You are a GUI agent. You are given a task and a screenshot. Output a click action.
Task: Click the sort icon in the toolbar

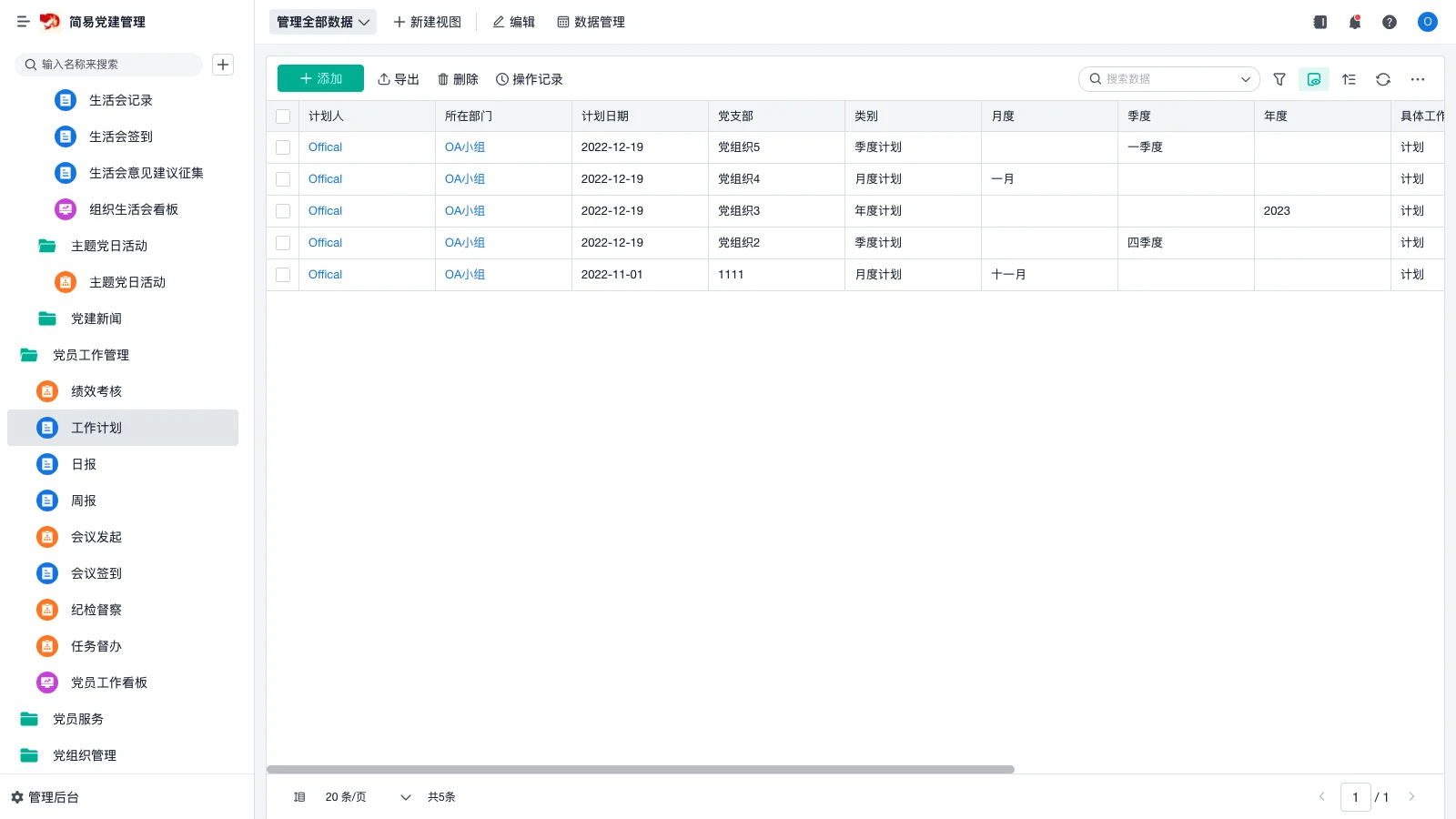[x=1349, y=79]
